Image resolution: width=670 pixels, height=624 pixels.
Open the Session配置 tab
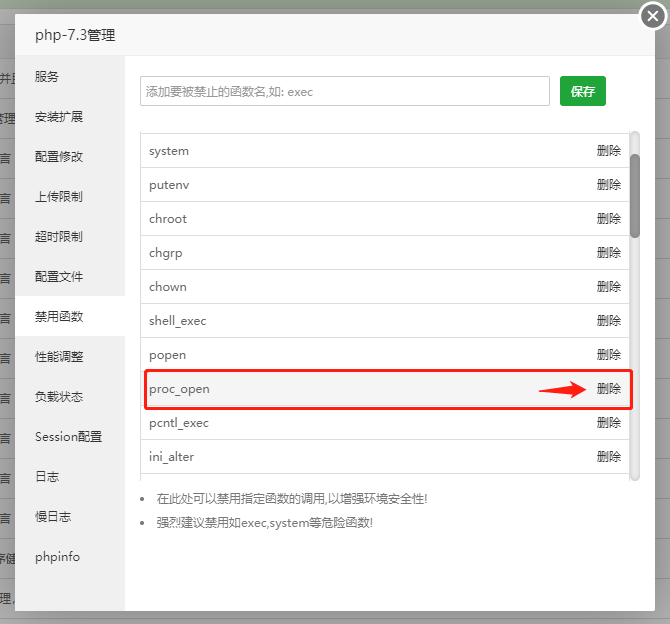click(68, 436)
